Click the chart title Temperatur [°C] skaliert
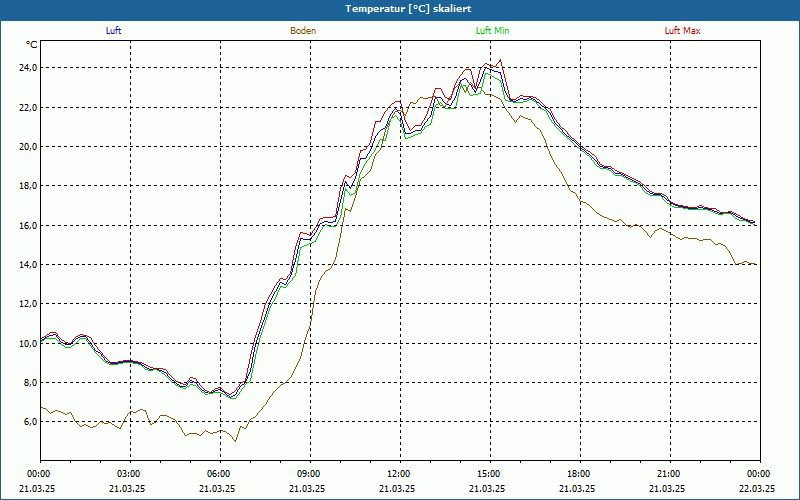The width and height of the screenshot is (800, 500). [408, 9]
